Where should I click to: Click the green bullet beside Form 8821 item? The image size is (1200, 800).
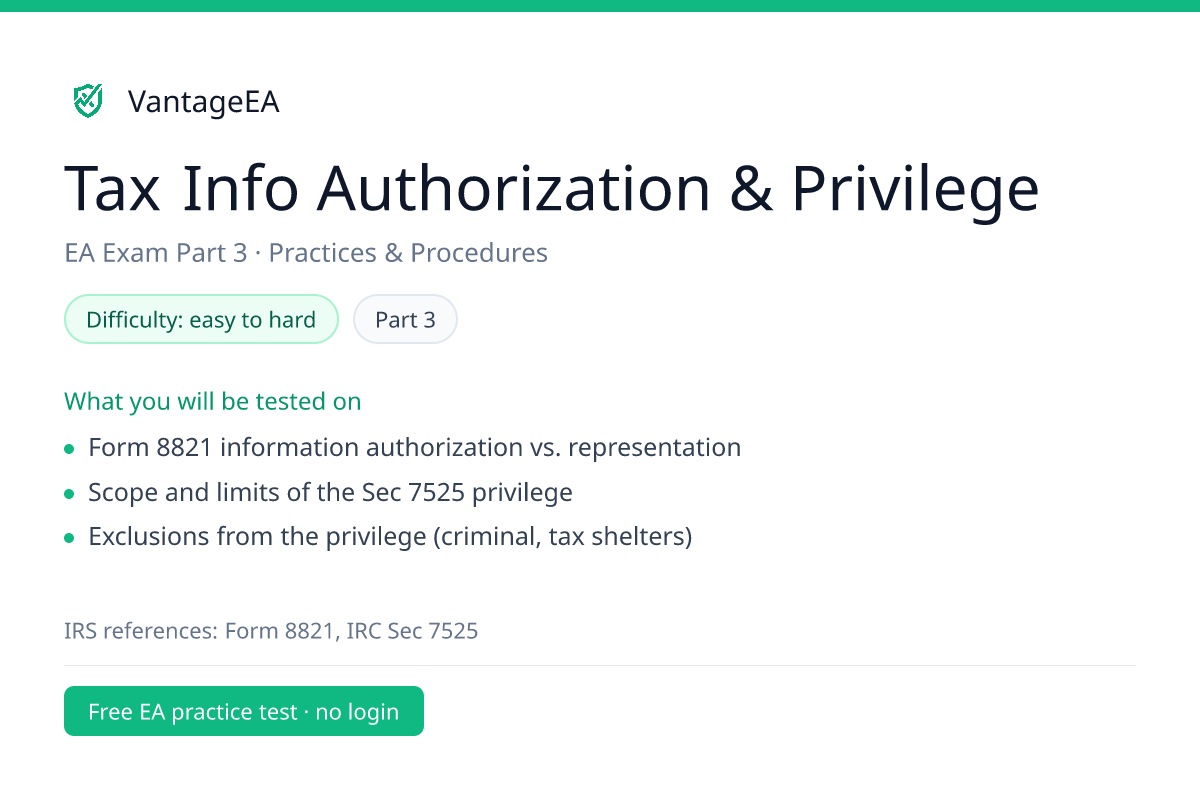click(x=69, y=449)
